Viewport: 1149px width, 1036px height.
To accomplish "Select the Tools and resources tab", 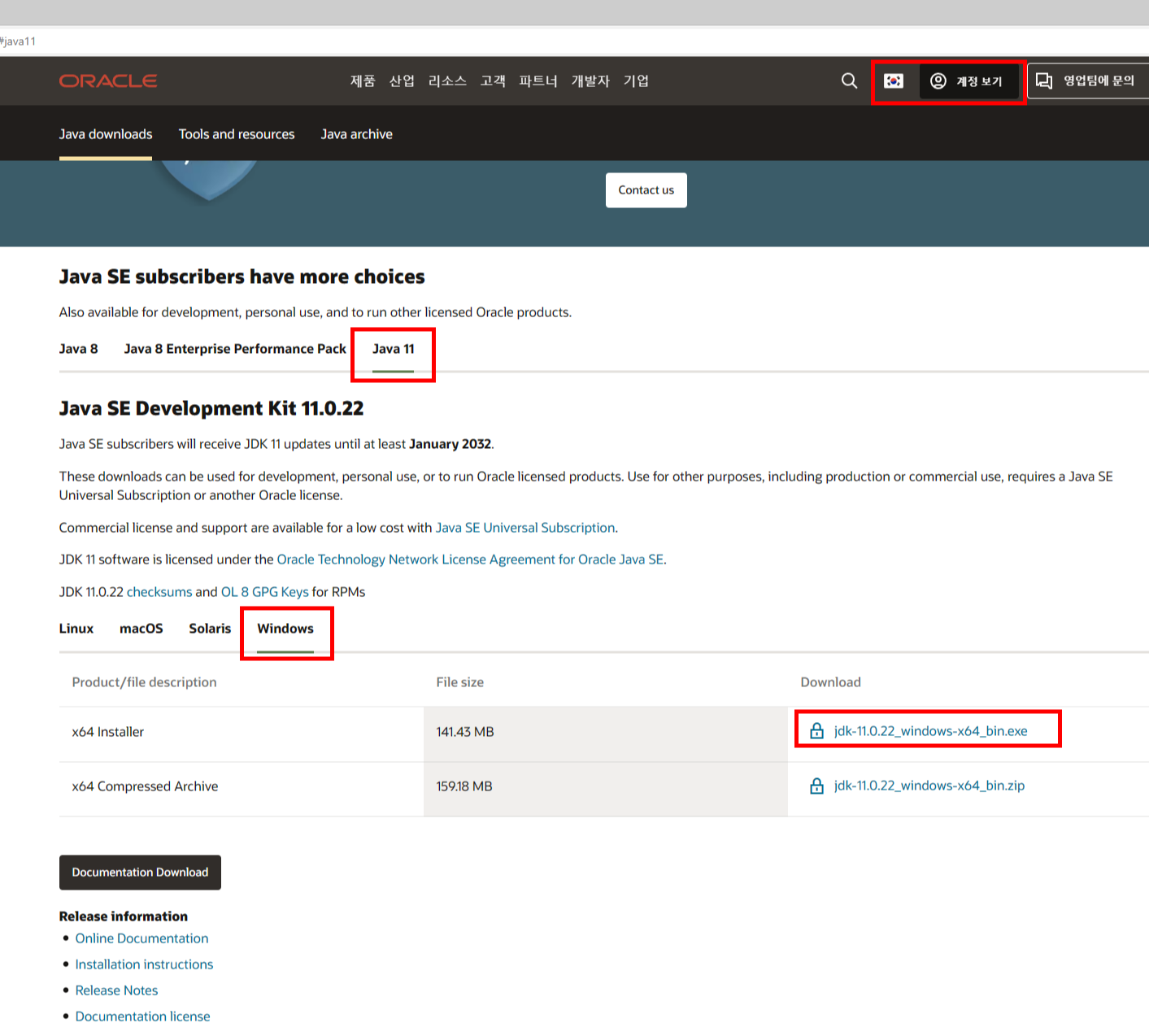I will [x=237, y=134].
